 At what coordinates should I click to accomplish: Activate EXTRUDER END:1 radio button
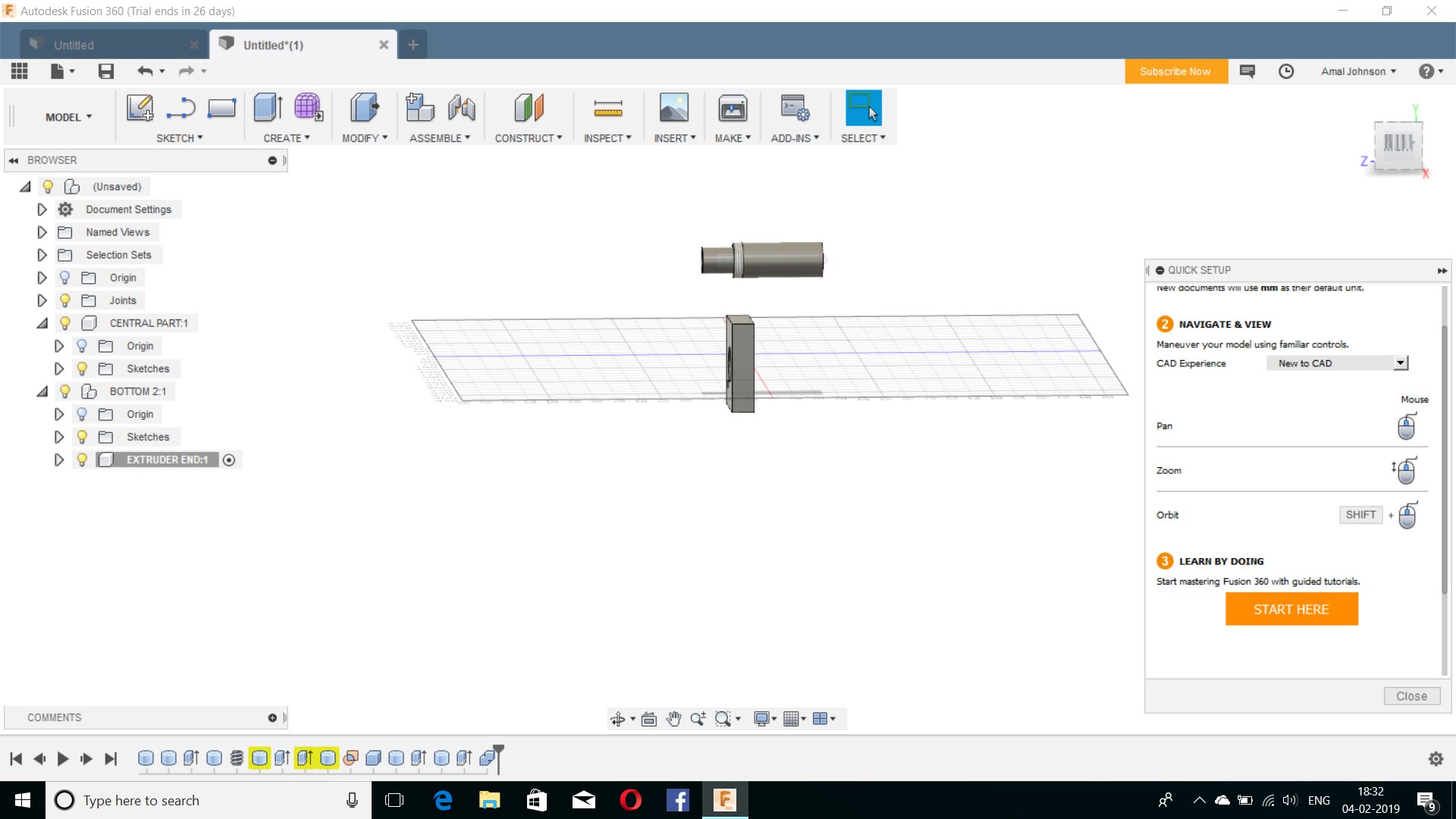pyautogui.click(x=229, y=460)
